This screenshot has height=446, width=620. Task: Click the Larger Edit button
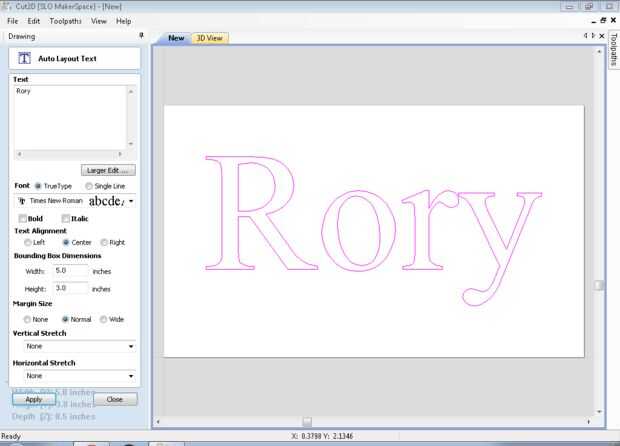coord(108,170)
